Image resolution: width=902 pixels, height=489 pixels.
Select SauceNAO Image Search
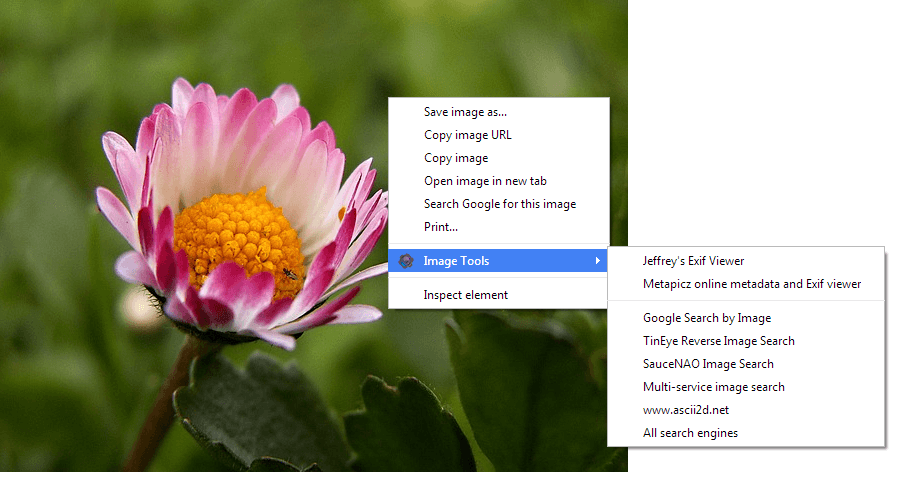coord(746,364)
